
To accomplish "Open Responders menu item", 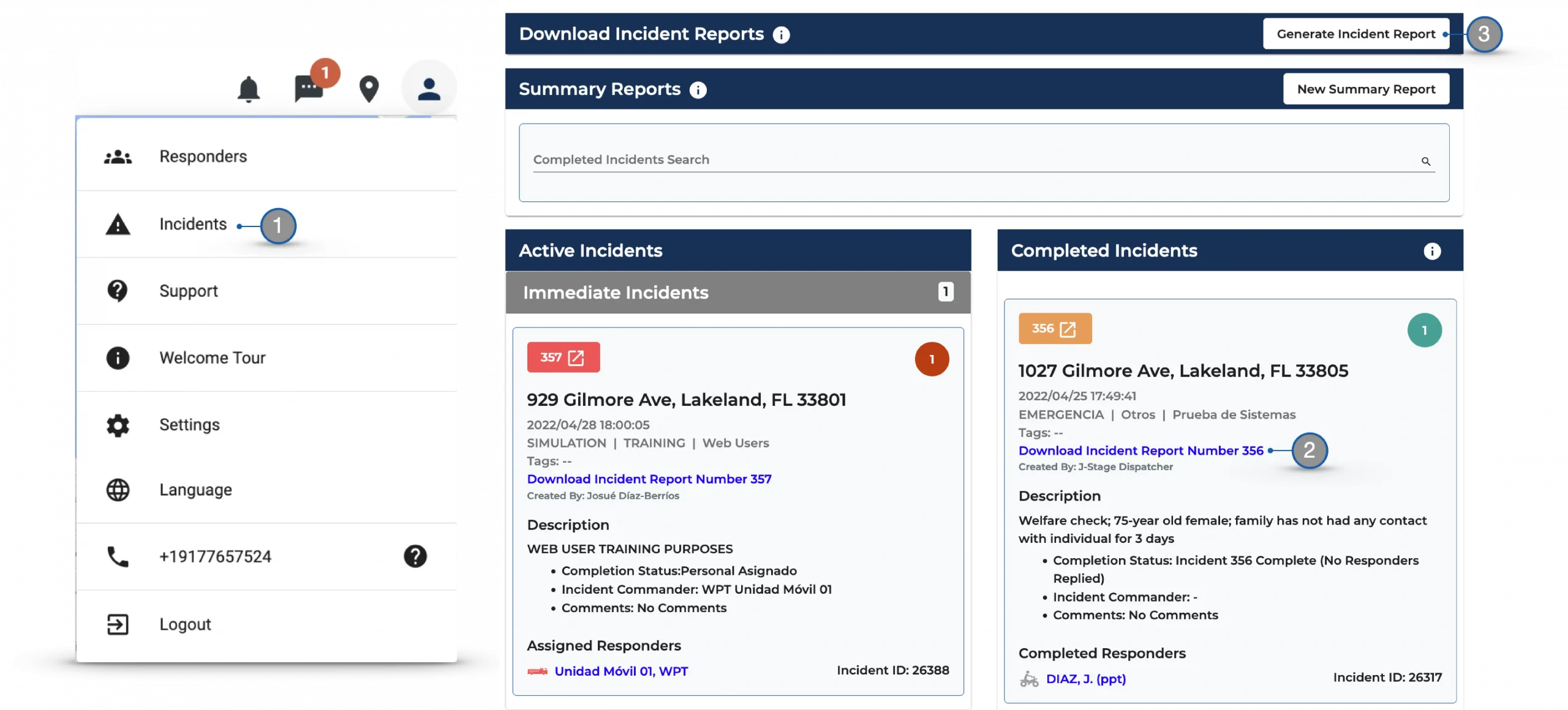I will pyautogui.click(x=203, y=157).
